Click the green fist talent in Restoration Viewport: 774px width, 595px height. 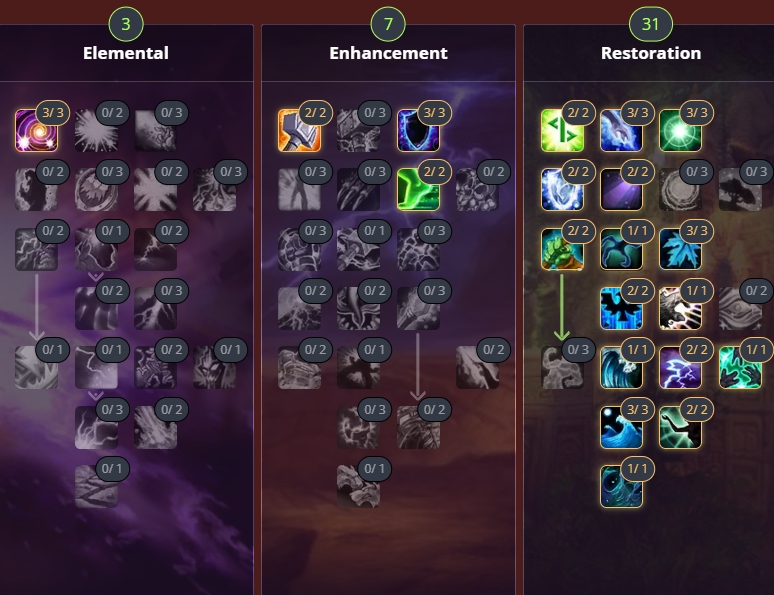click(562, 249)
